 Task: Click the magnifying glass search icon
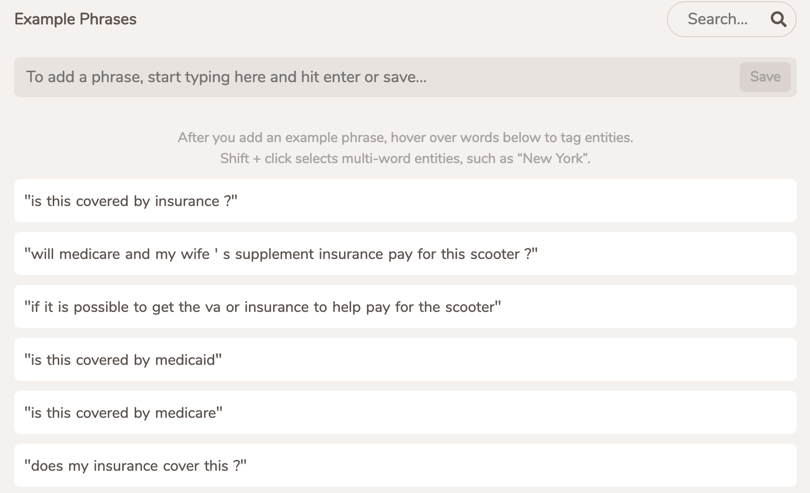[778, 19]
